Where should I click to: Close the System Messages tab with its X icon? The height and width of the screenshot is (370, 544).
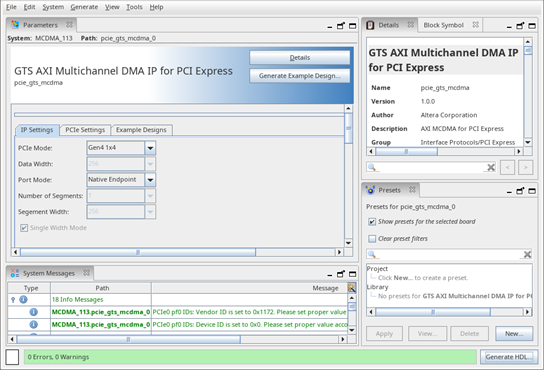(x=86, y=273)
